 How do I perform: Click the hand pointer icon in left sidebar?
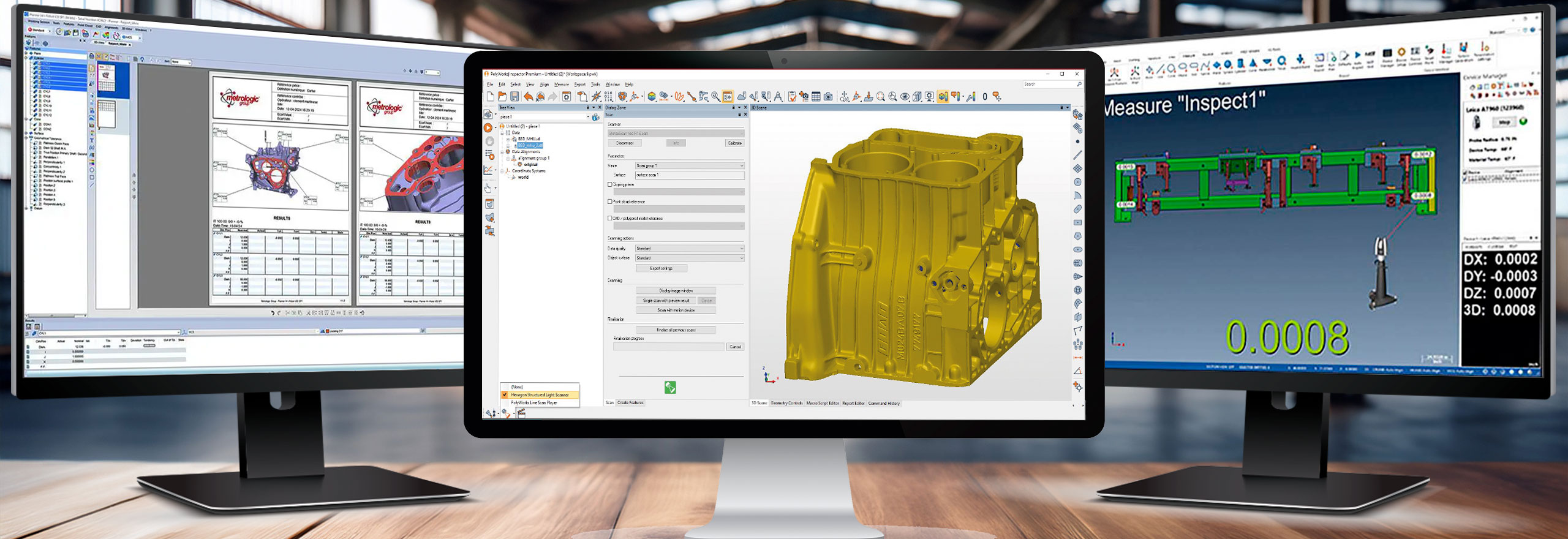click(x=488, y=188)
